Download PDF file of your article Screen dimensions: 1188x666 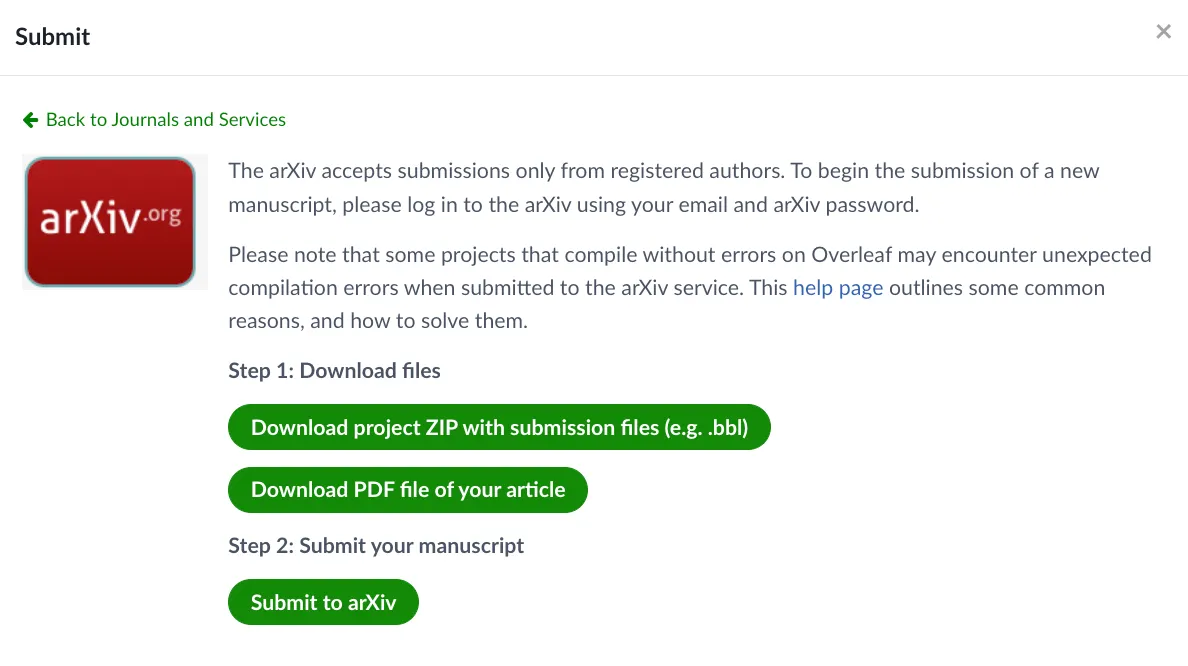(x=407, y=490)
